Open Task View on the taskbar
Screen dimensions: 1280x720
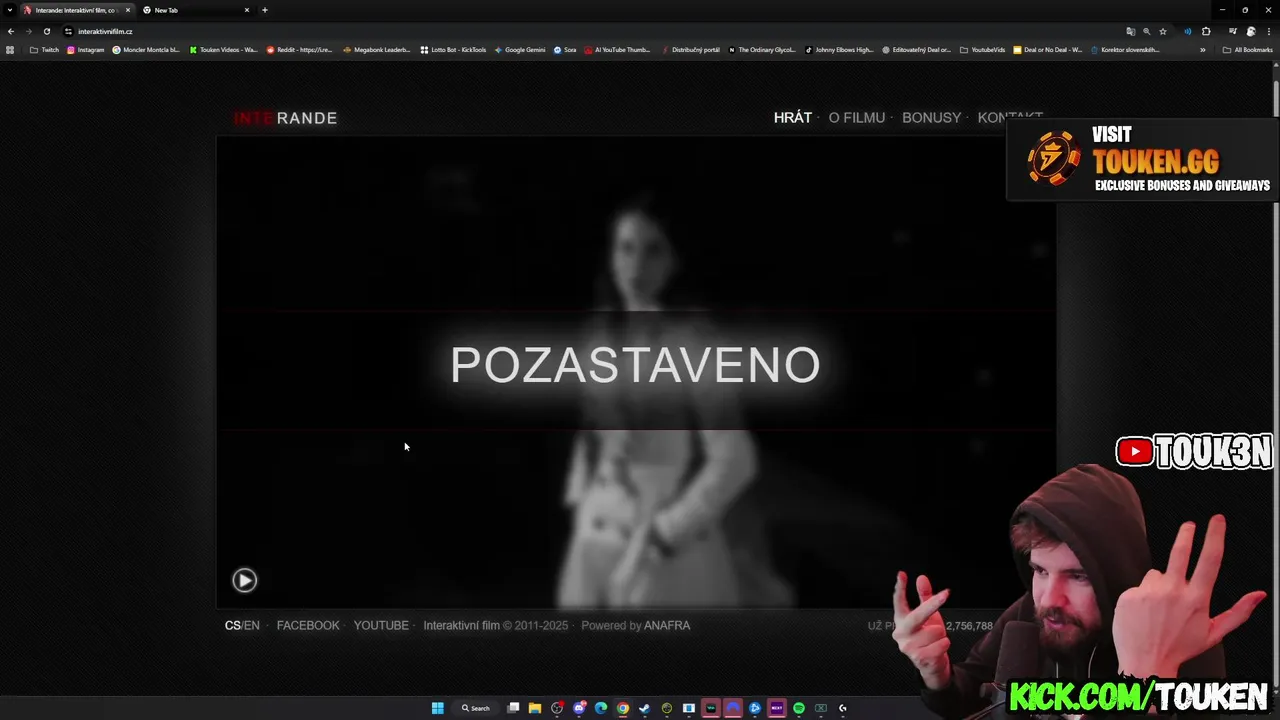(513, 708)
